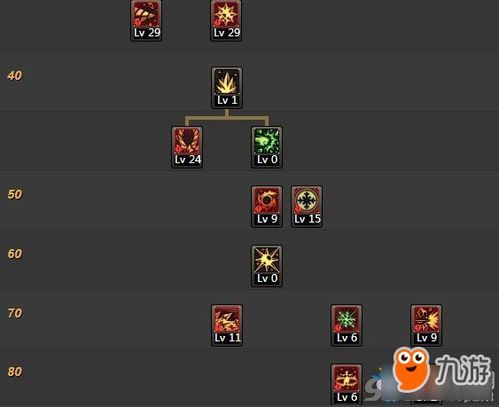Choose the yellow starburst Lv 0 skill
Viewport: 499px width, 407px height.
coord(267,266)
